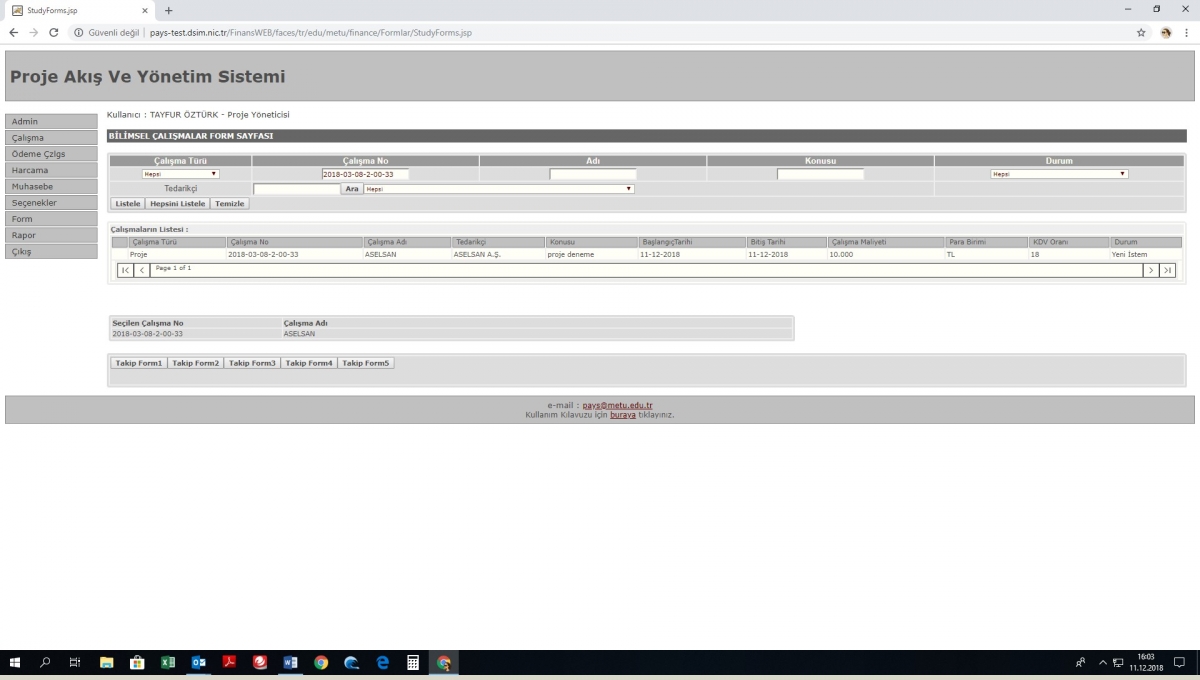Go to last page of results list
The height and width of the screenshot is (680, 1200).
pos(1167,270)
